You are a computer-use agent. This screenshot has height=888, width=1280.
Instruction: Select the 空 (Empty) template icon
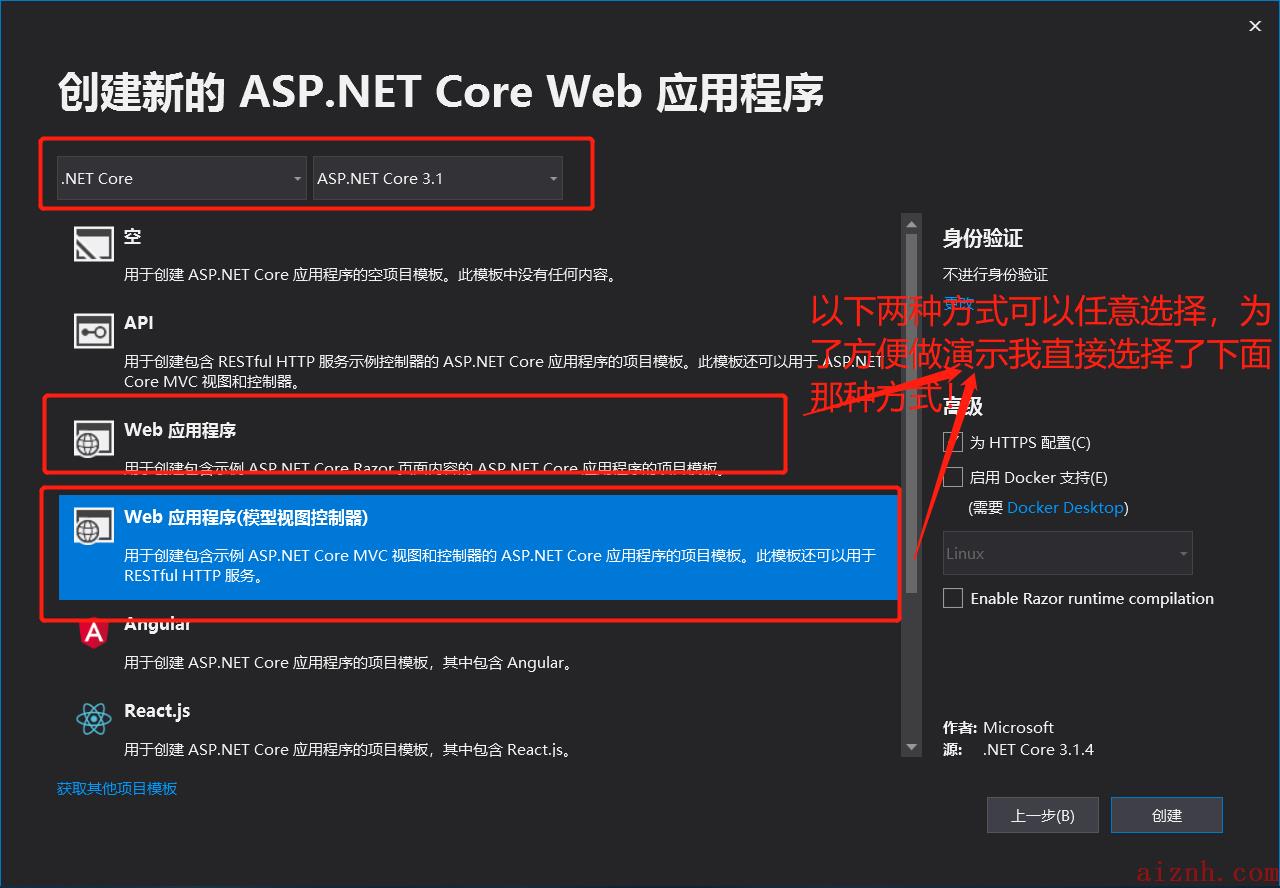[x=93, y=242]
